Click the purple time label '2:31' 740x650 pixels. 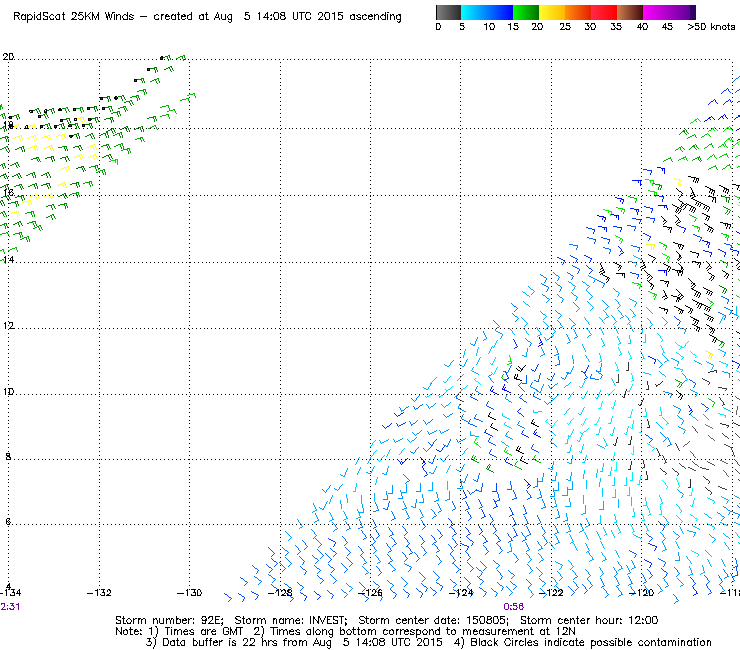pos(10,607)
